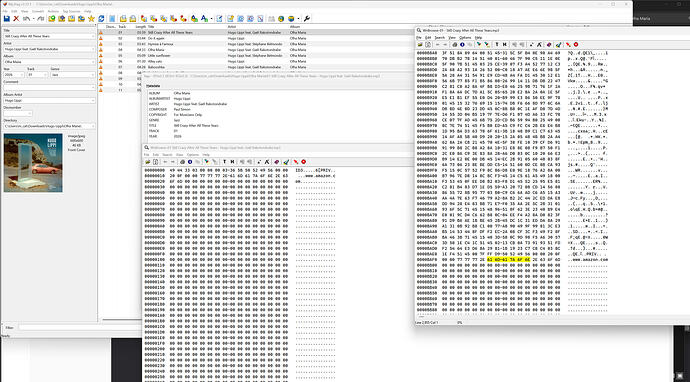The height and width of the screenshot is (382, 690).
Task: Open Mp3tag options with wrench icon
Action: 307,18
